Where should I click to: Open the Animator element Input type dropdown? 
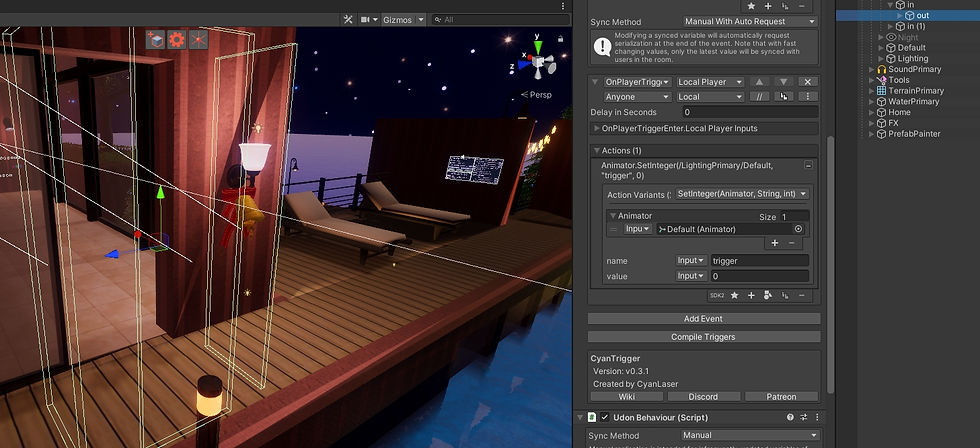tap(638, 229)
